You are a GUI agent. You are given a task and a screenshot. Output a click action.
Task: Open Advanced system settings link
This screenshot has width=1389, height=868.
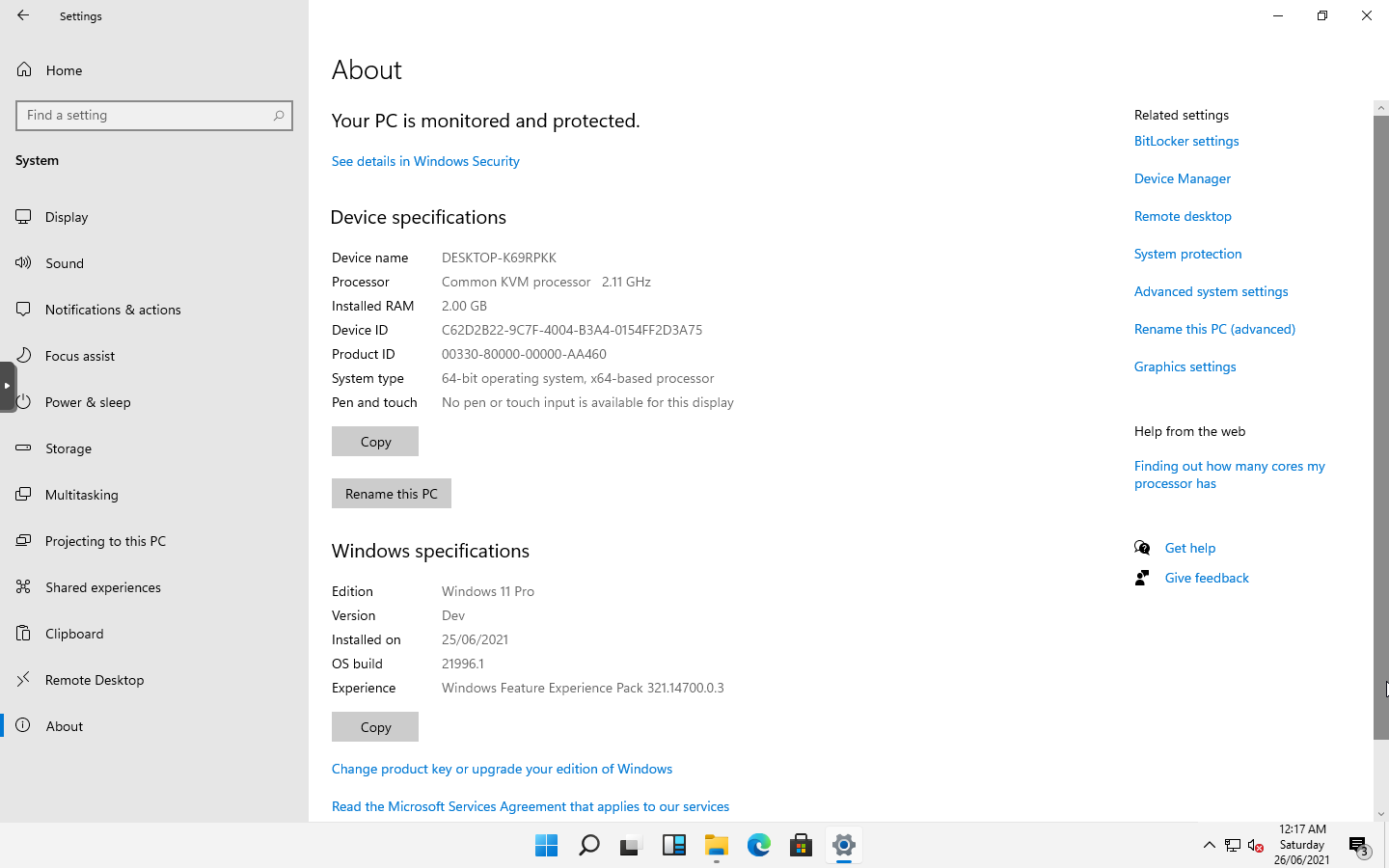tap(1212, 291)
